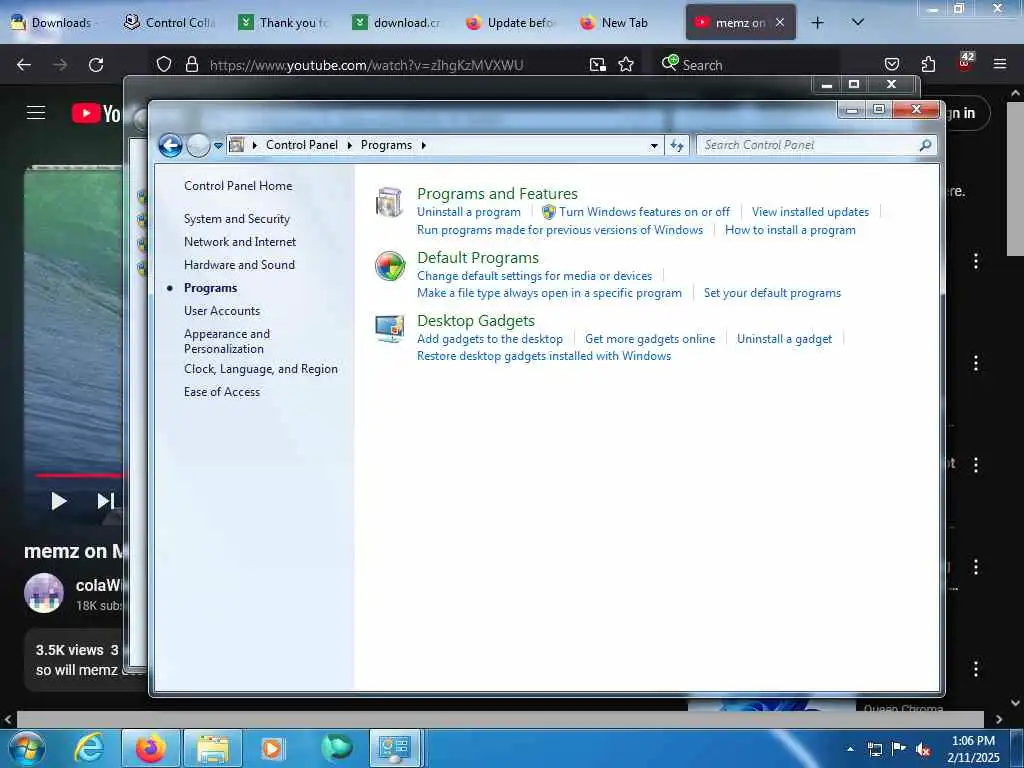This screenshot has height=768, width=1024.
Task: Open Windows Start menu
Action: [x=26, y=748]
